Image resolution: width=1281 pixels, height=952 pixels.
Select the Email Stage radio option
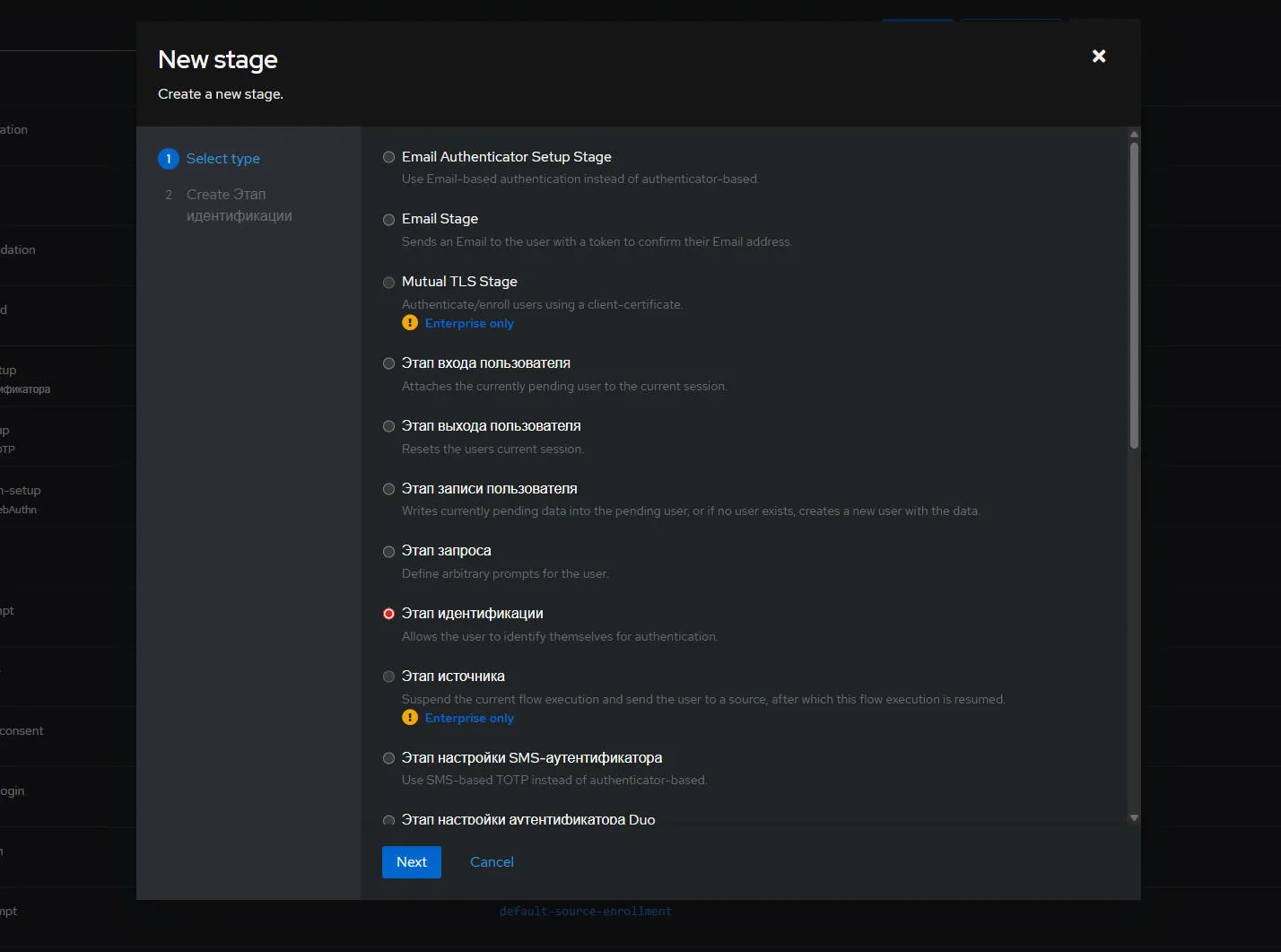pyautogui.click(x=389, y=220)
